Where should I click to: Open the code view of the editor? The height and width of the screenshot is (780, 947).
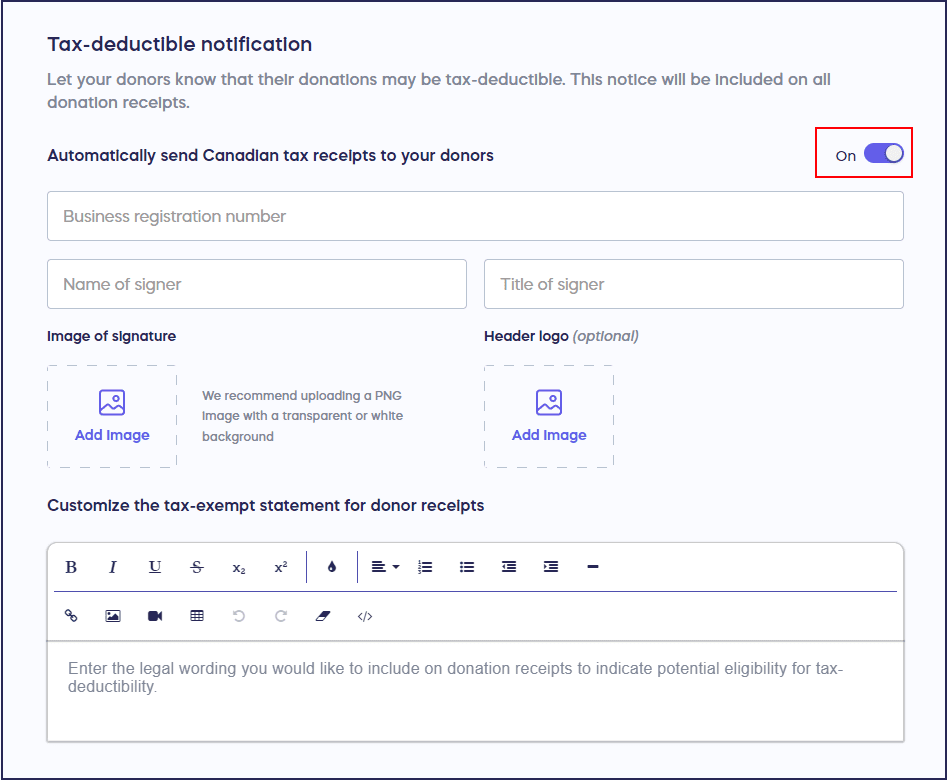tap(365, 616)
